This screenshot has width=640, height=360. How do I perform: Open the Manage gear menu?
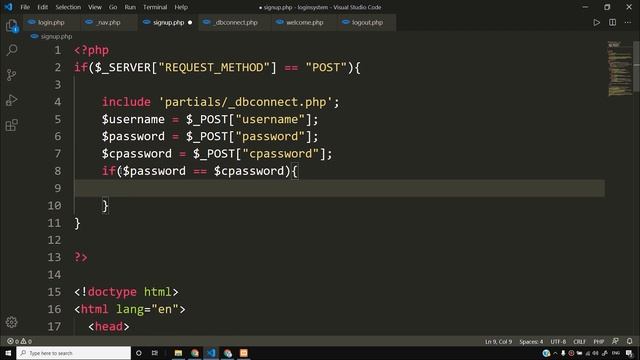tap(11, 322)
